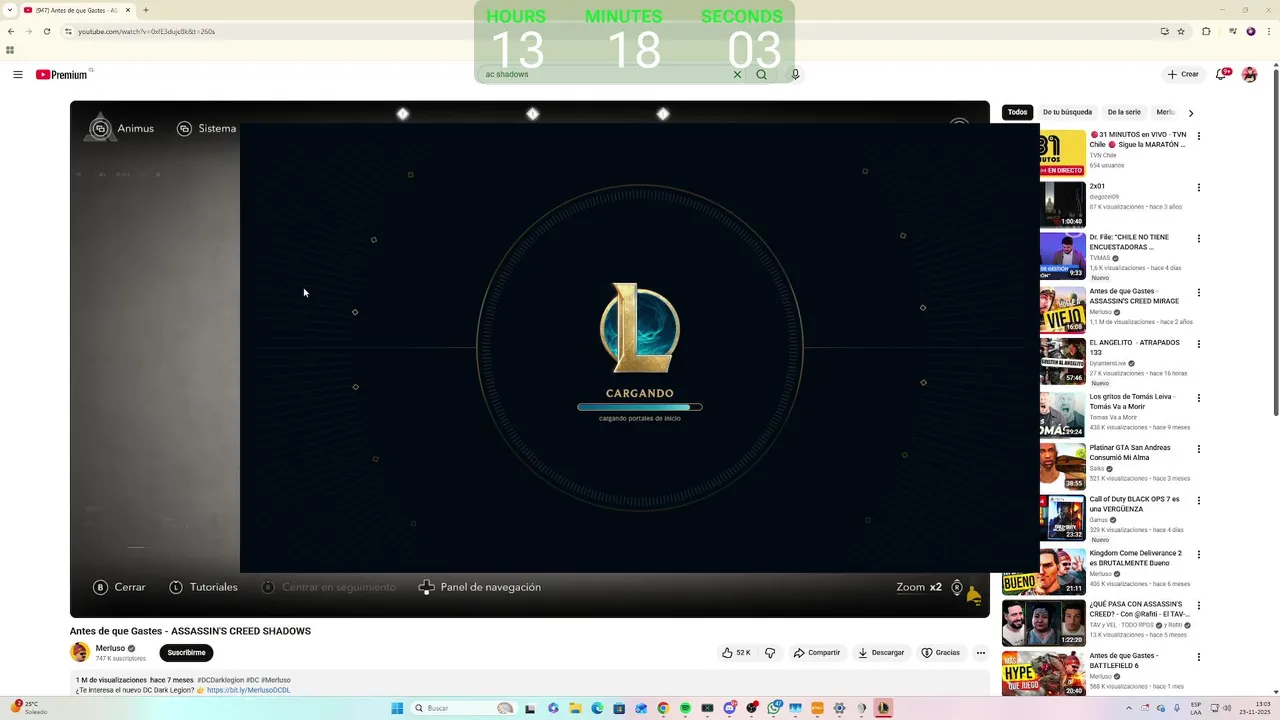Open the apps grid in bookmarks bar
Viewport: 1280px width, 720px height.
tap(10, 50)
